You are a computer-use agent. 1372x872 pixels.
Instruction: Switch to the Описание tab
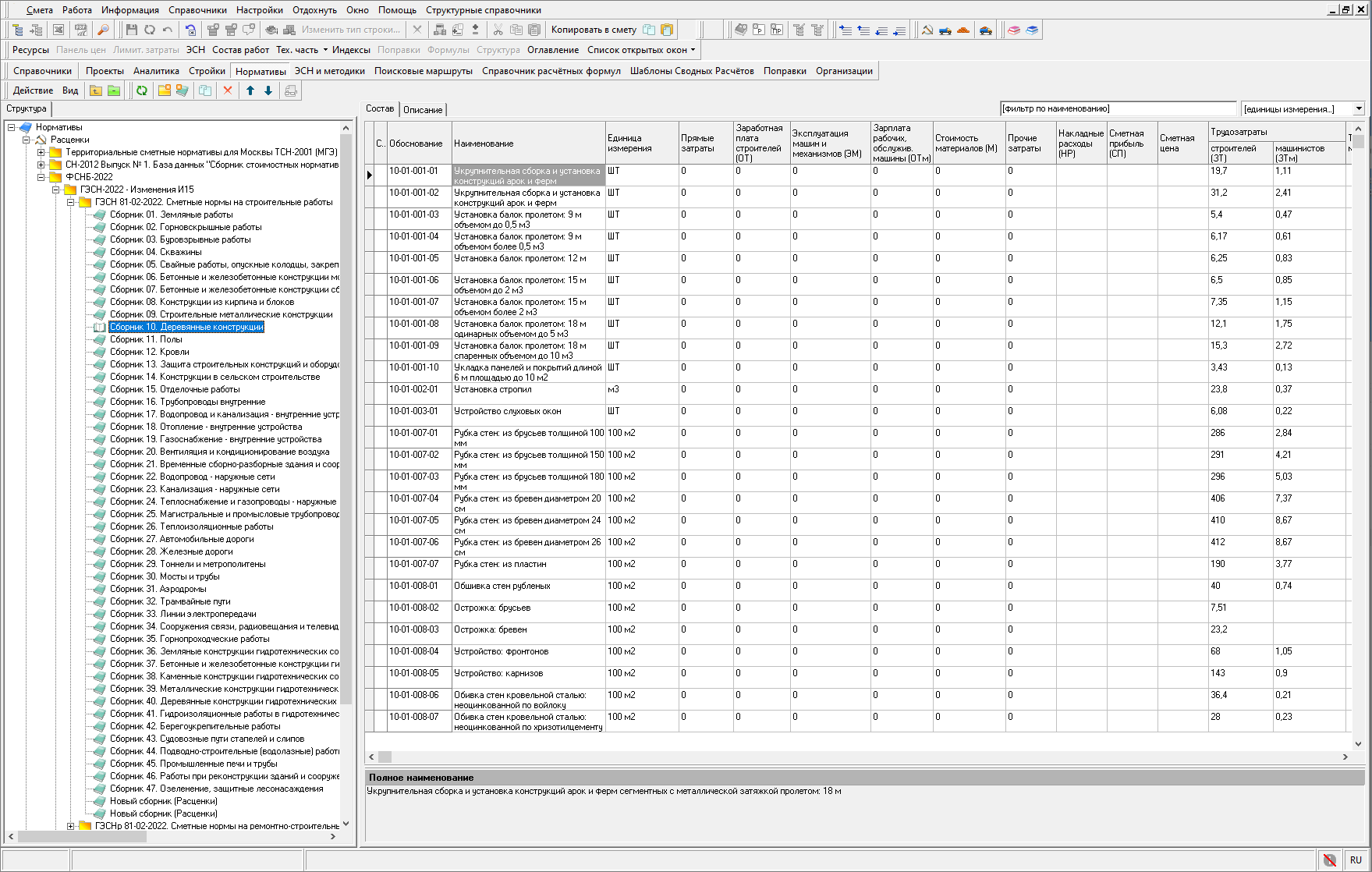pos(423,110)
